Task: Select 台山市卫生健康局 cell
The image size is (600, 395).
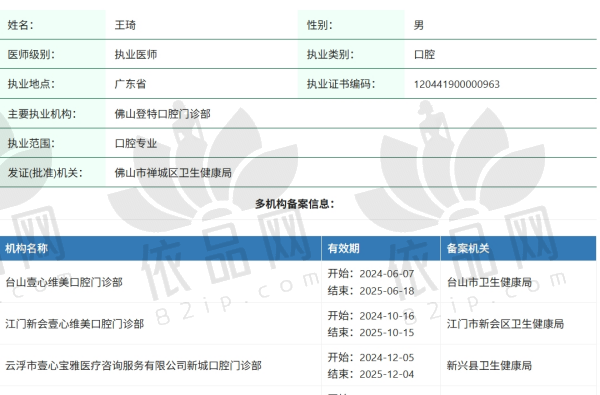Action: click(489, 282)
